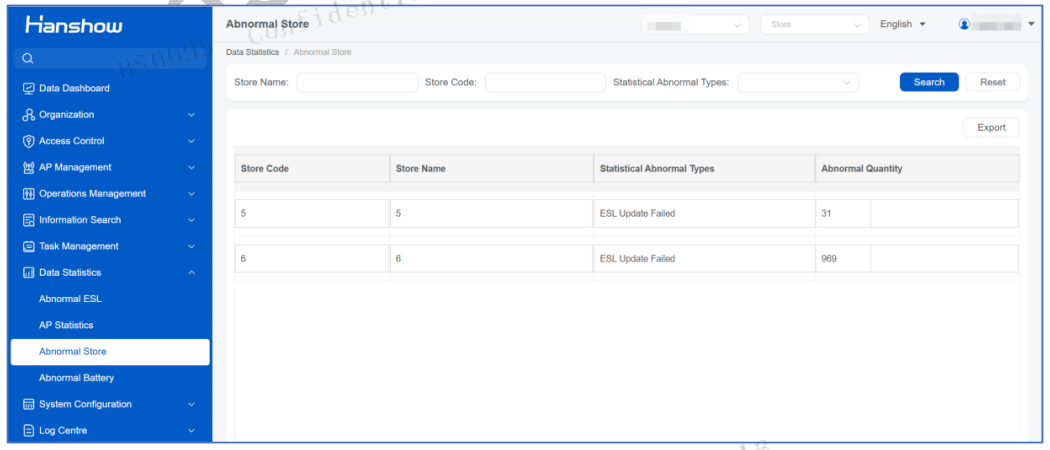Viewport: 1050px width, 450px height.
Task: Open the English language dropdown
Action: pos(902,24)
